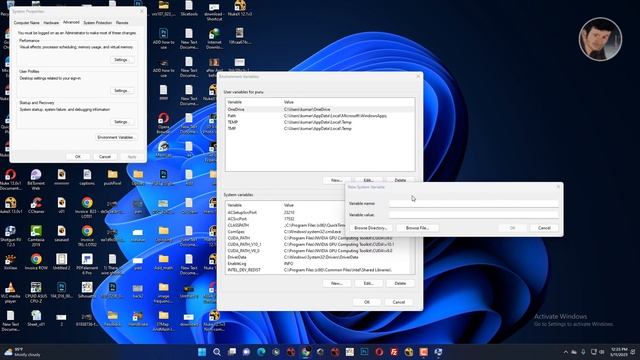The image size is (640, 360).
Task: Open the Windows Start menu
Action: tap(202, 352)
